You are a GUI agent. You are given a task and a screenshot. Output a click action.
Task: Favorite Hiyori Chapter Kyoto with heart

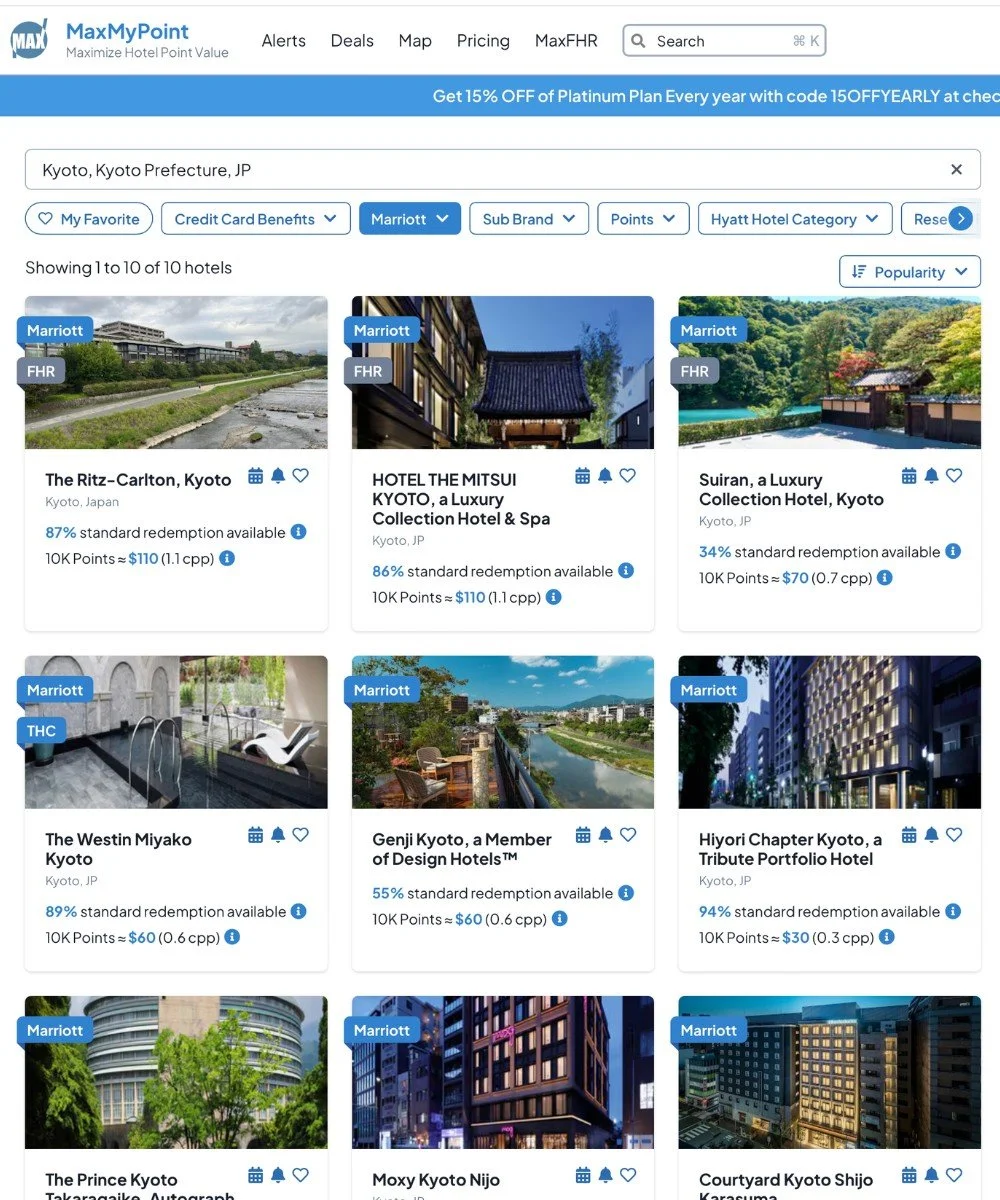coord(954,835)
